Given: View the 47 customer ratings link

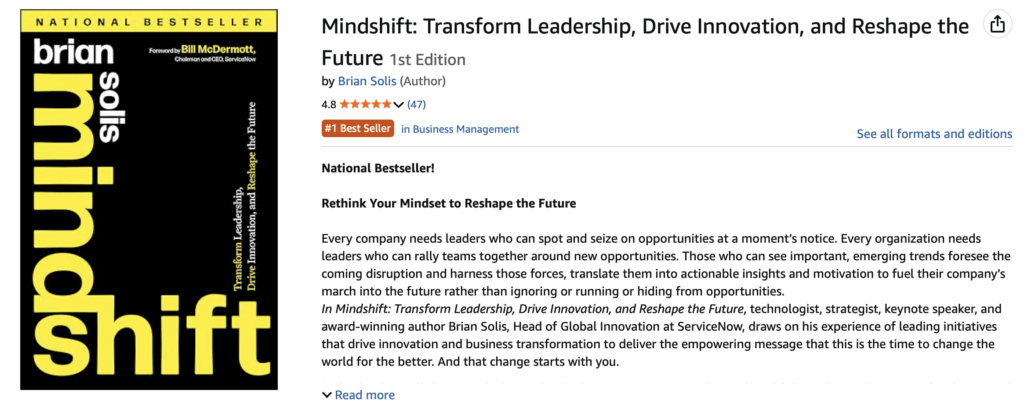Looking at the screenshot, I should (416, 104).
